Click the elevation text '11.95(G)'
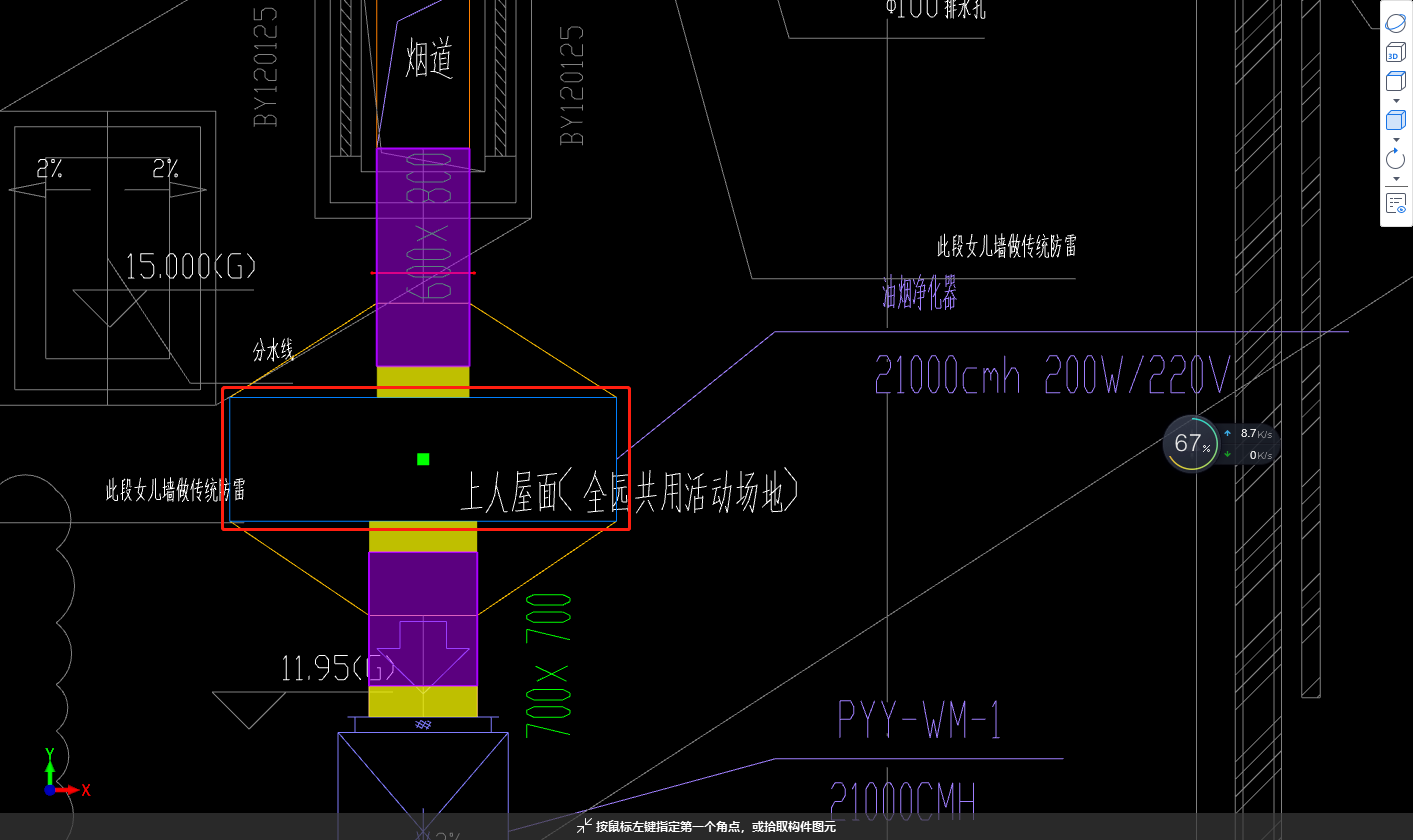The image size is (1413, 840). coord(339,668)
